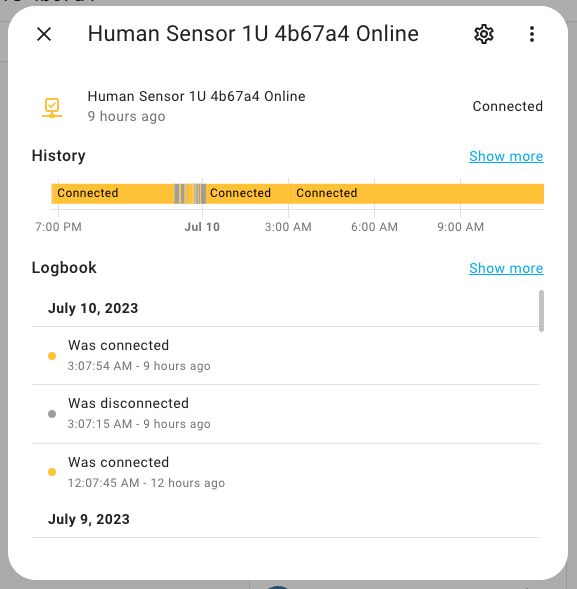This screenshot has width=577, height=589.
Task: Open the 12:07:45 AM Was connected entry
Action: pos(285,473)
